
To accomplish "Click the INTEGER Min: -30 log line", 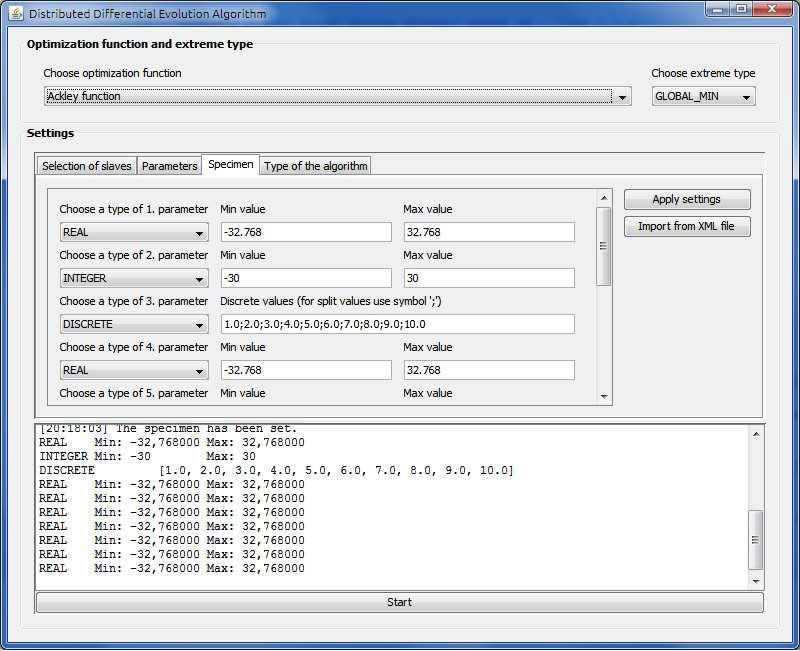I will coord(147,456).
